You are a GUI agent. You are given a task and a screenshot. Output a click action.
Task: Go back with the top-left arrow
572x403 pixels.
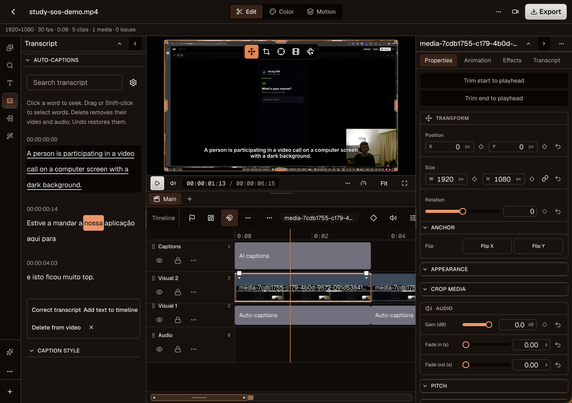click(13, 12)
